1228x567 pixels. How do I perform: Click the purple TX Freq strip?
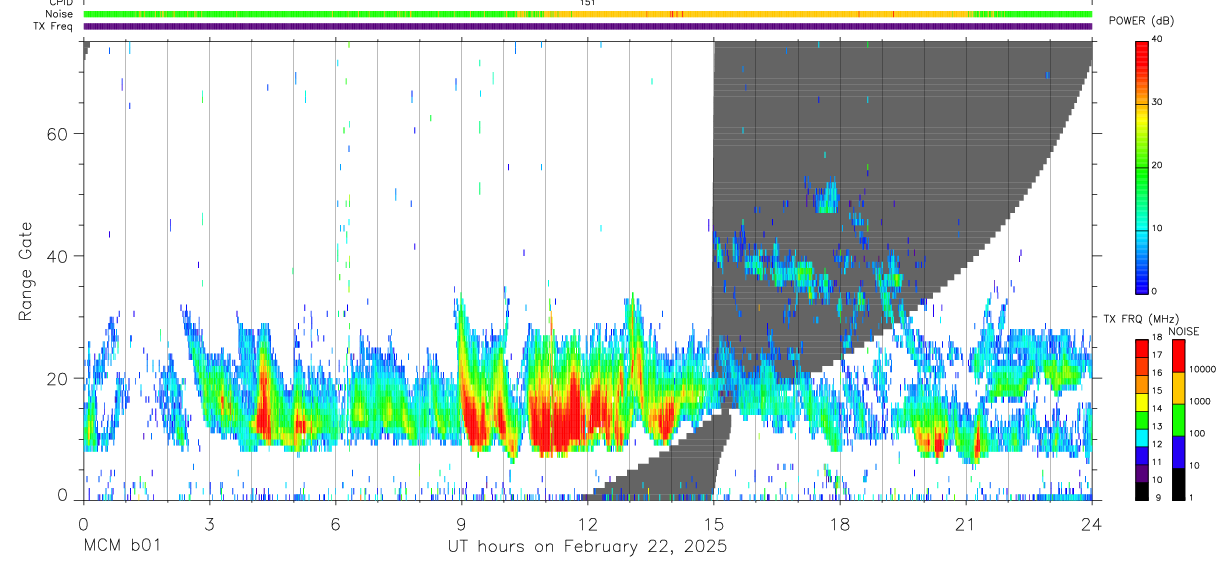[588, 26]
